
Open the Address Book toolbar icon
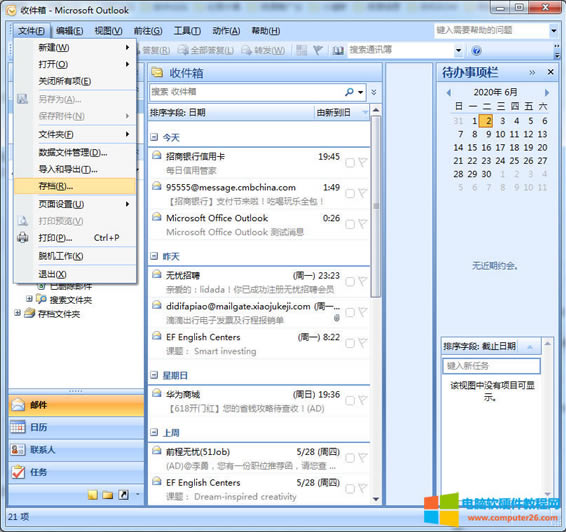point(338,51)
